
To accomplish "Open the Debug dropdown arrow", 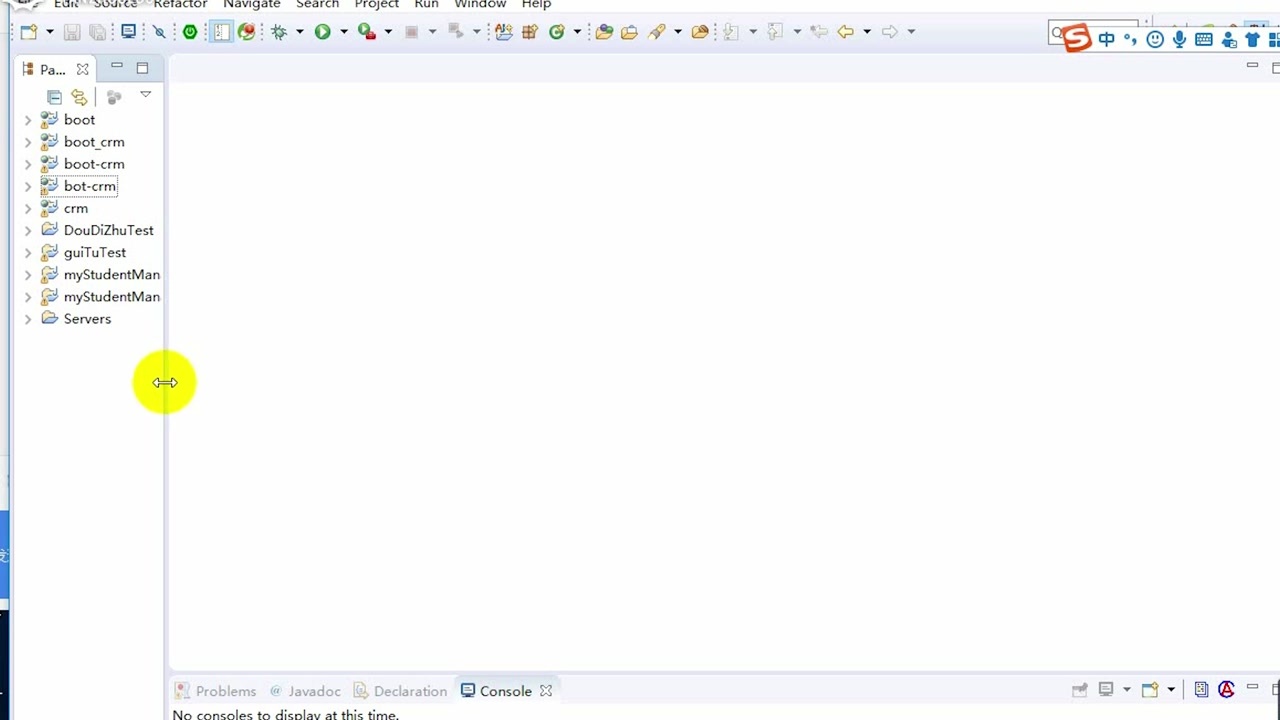I will click(x=299, y=32).
